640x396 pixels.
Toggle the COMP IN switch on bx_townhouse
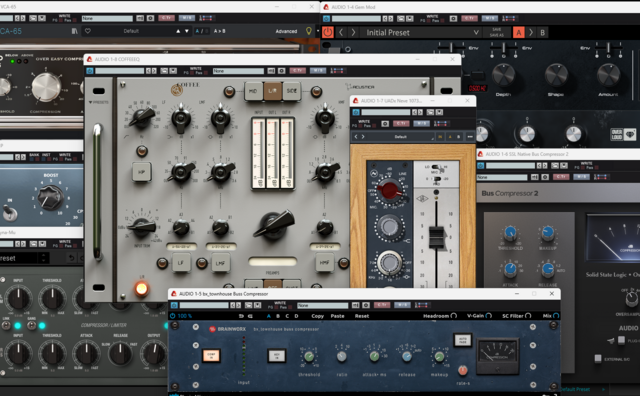tap(211, 356)
